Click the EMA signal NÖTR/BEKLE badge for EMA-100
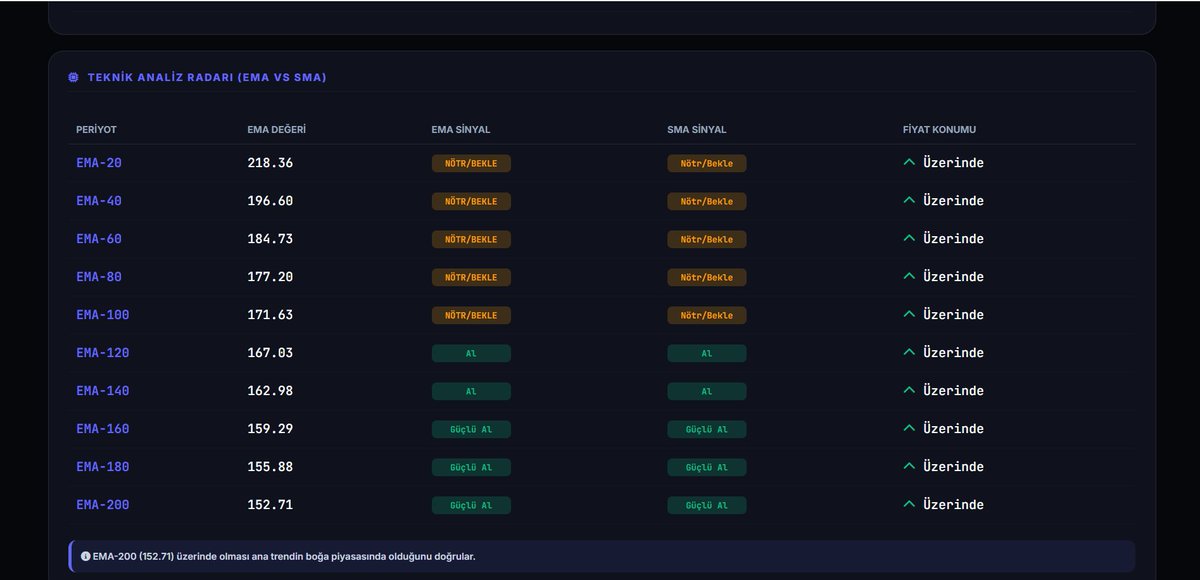 (471, 315)
